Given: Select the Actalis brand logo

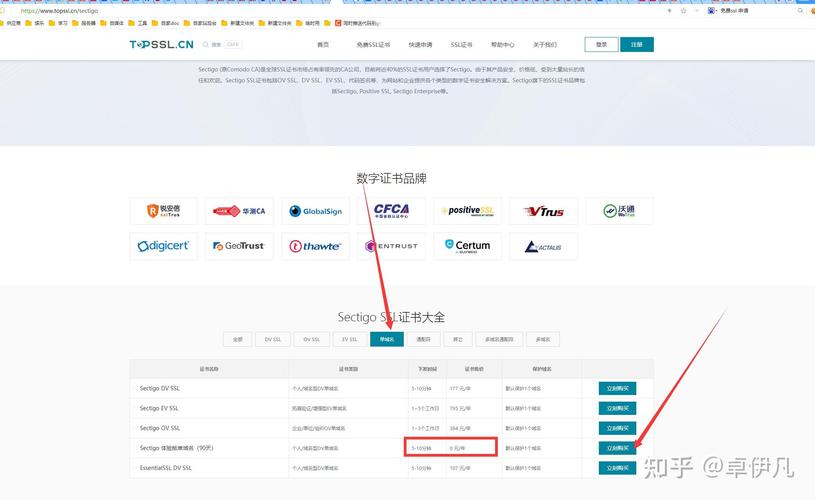Looking at the screenshot, I should (x=543, y=246).
